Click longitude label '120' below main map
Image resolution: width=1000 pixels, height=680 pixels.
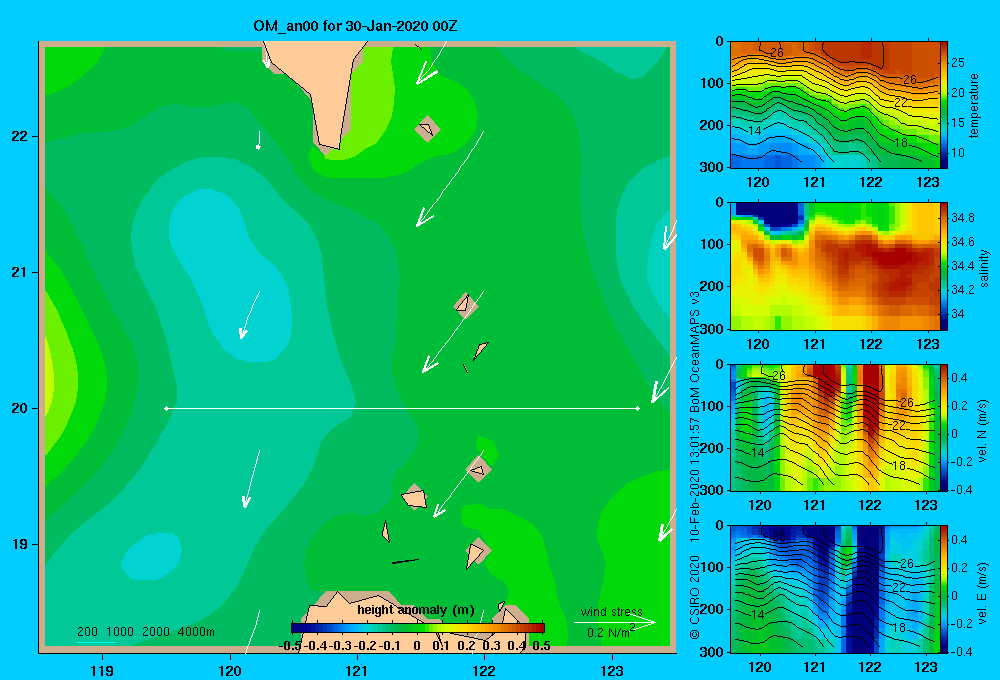(x=230, y=670)
